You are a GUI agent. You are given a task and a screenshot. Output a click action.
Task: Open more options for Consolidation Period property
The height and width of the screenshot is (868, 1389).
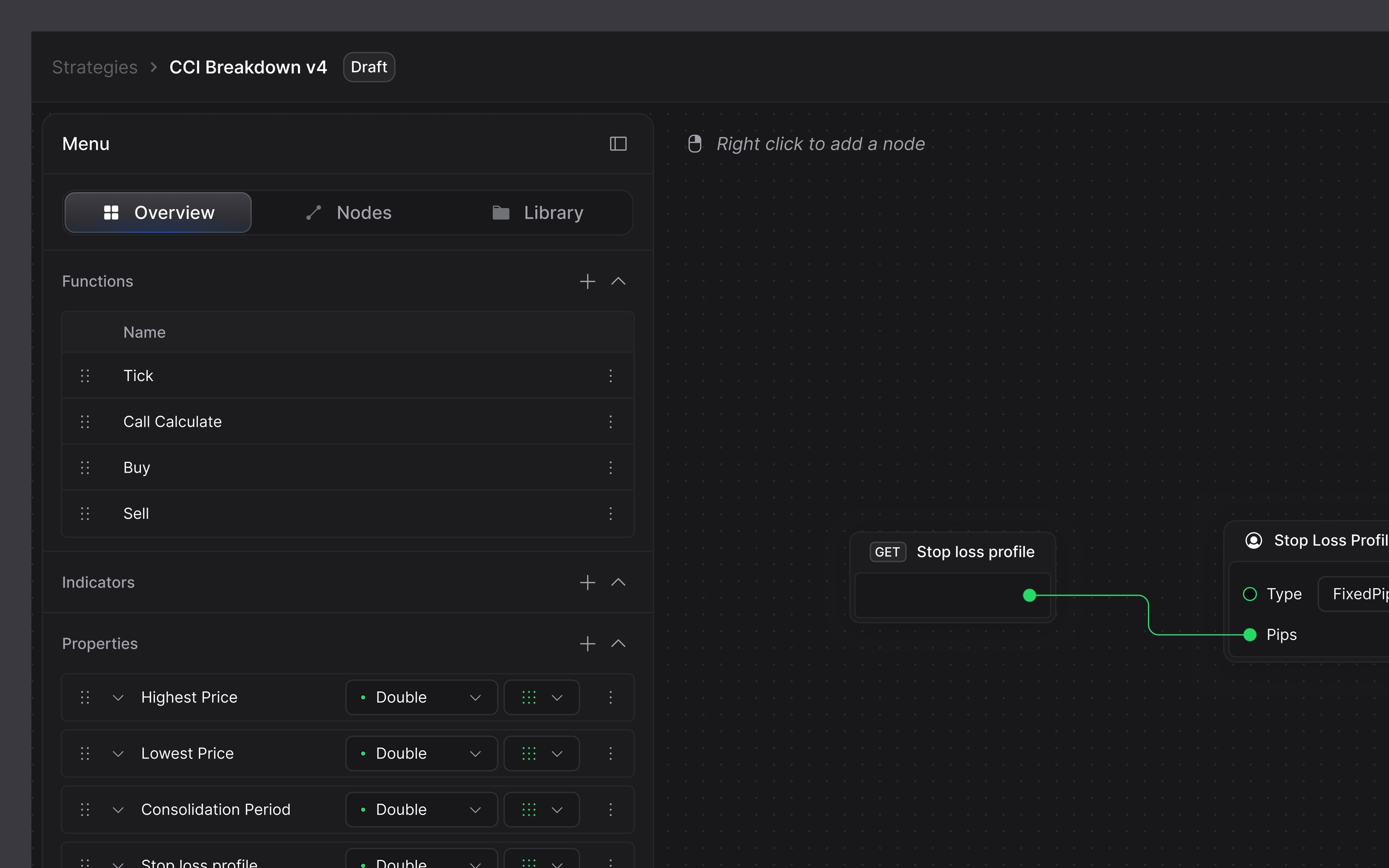[611, 810]
